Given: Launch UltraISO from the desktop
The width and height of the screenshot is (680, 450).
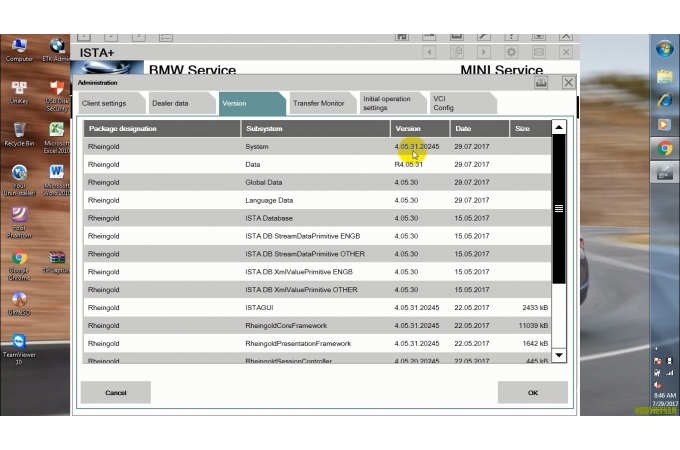Looking at the screenshot, I should pos(19,303).
